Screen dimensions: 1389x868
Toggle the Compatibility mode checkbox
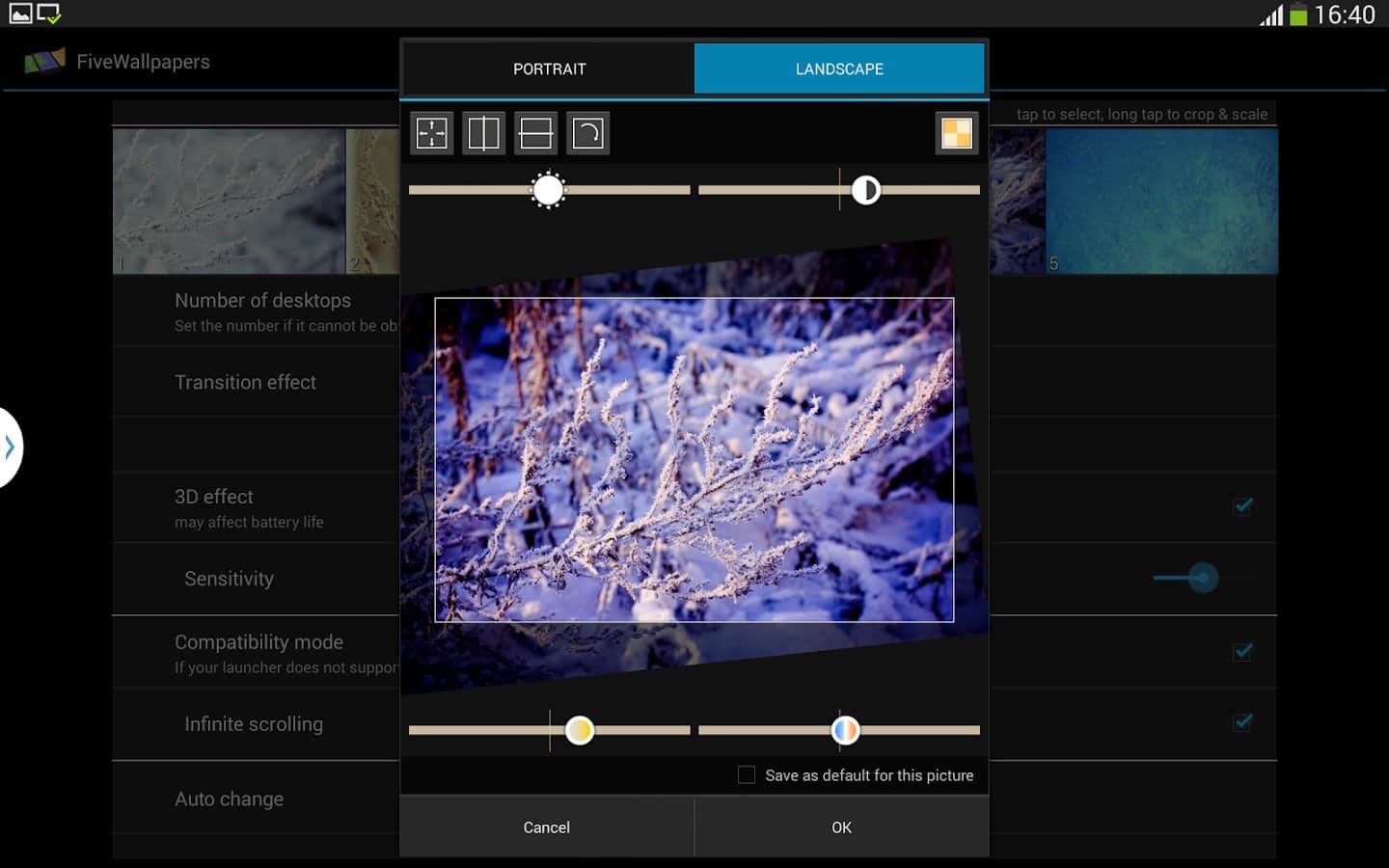pyautogui.click(x=1242, y=652)
